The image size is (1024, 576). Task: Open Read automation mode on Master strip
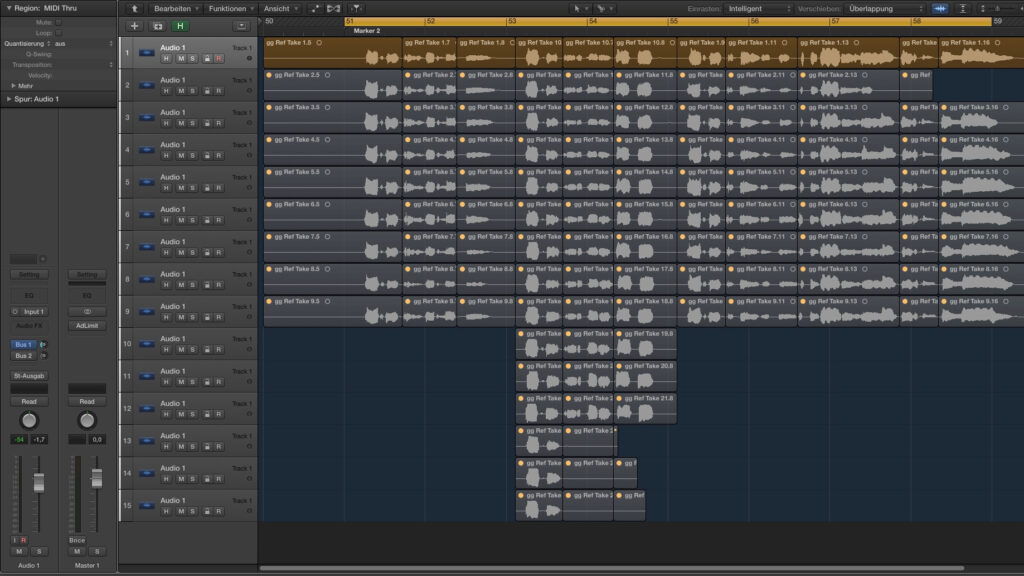pos(87,402)
